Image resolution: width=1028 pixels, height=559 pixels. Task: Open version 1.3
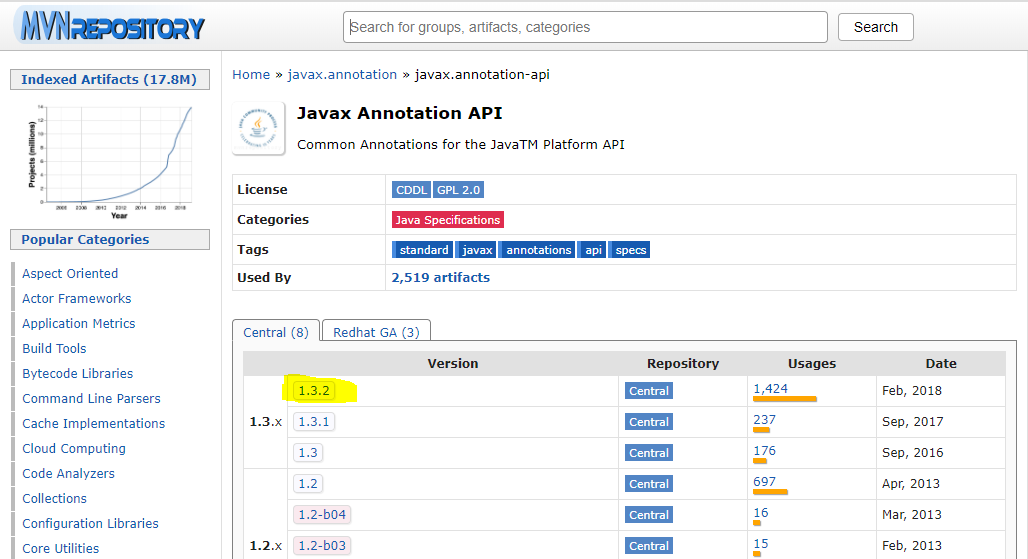click(308, 453)
